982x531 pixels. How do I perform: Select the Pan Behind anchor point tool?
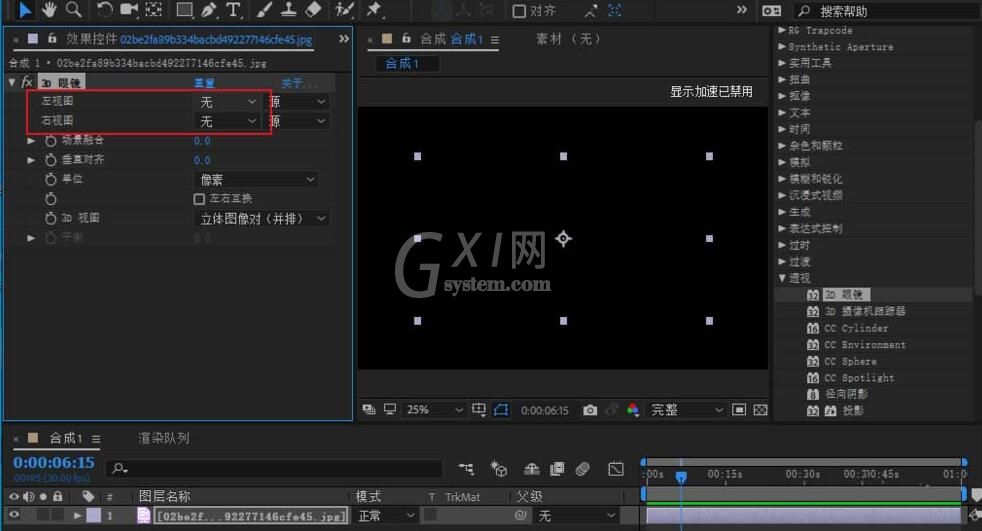pyautogui.click(x=153, y=9)
